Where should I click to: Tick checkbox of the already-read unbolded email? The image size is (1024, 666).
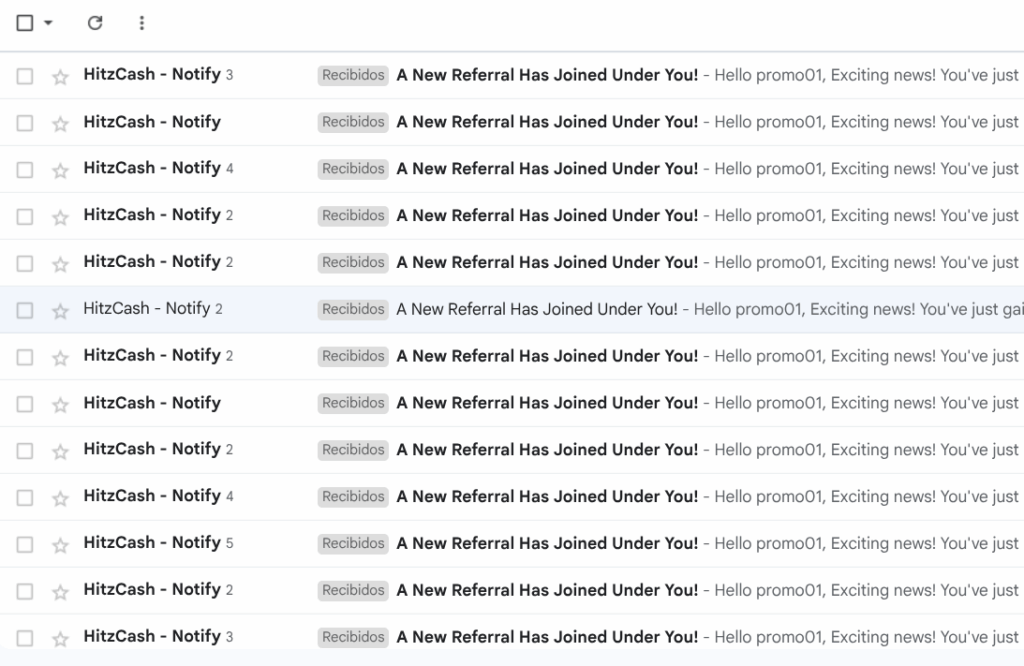(x=25, y=310)
